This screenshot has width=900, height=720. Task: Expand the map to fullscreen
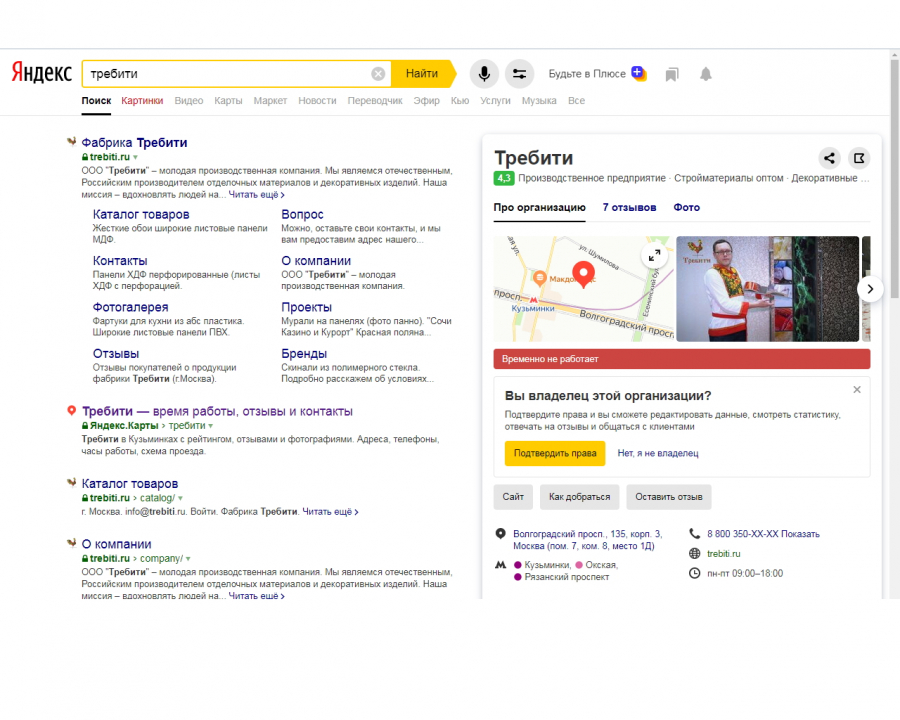click(654, 256)
